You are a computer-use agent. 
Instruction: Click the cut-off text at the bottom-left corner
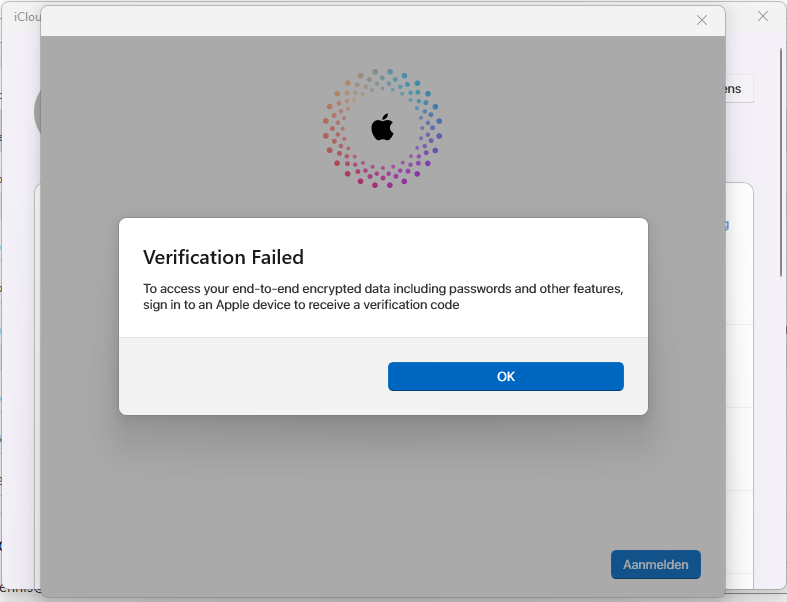(20, 588)
